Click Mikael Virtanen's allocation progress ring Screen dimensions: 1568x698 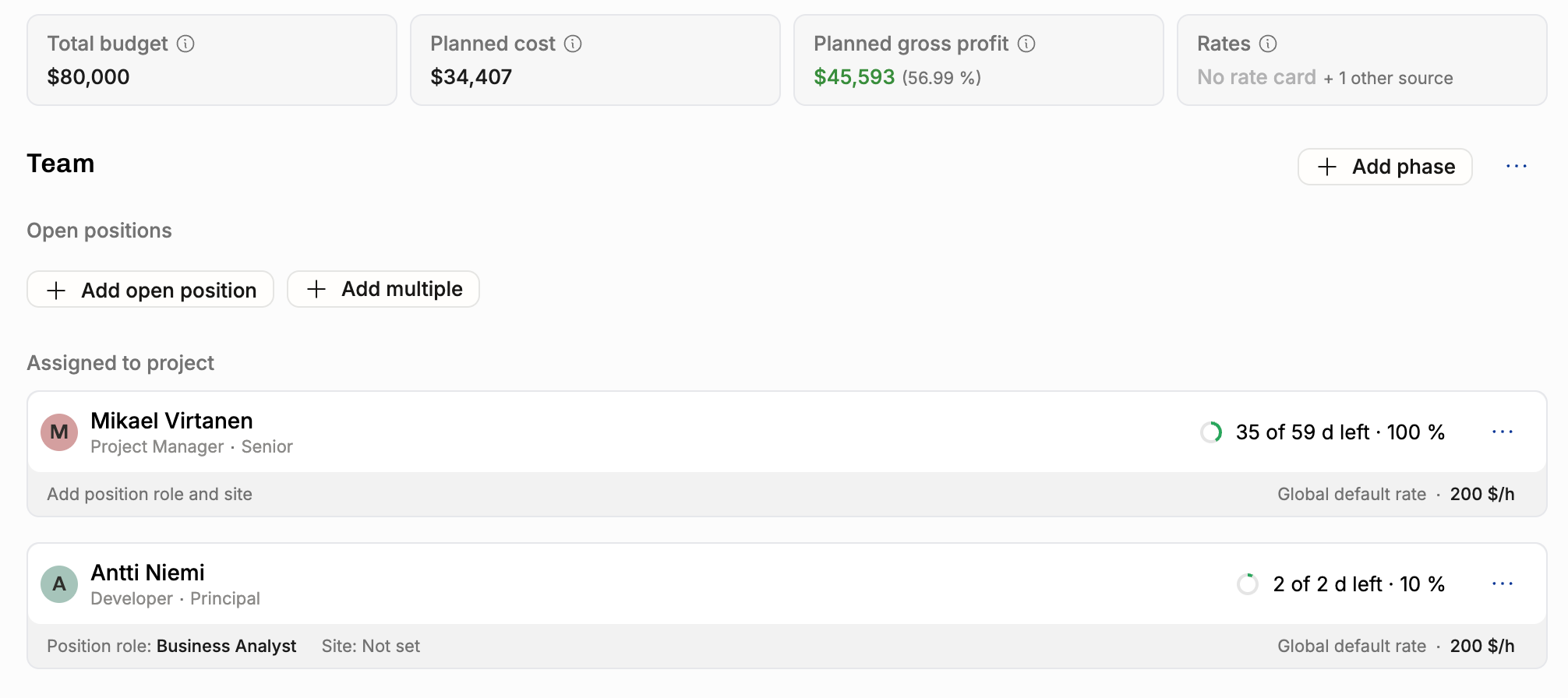pyautogui.click(x=1211, y=432)
